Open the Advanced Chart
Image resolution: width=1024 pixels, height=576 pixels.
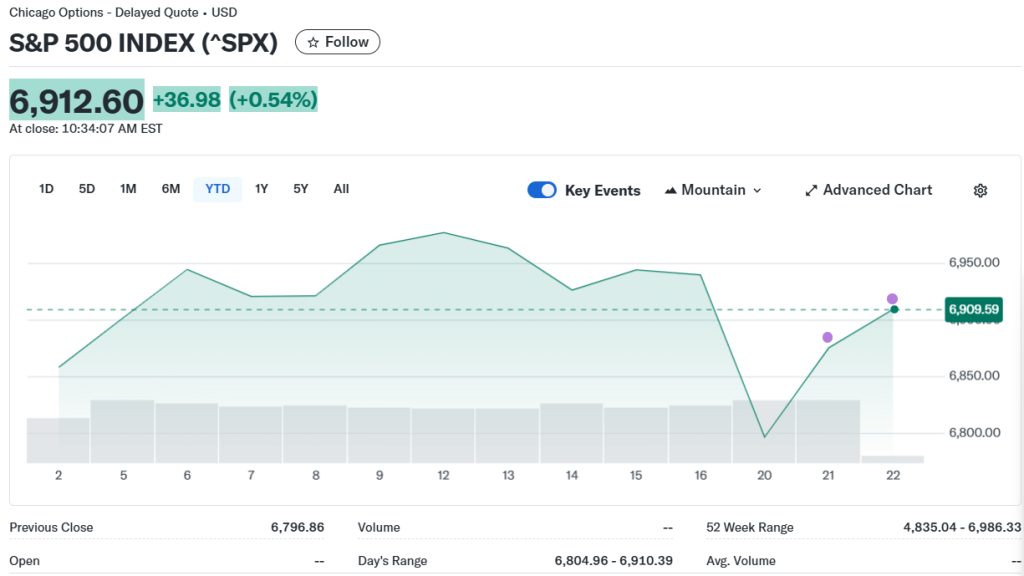point(877,189)
